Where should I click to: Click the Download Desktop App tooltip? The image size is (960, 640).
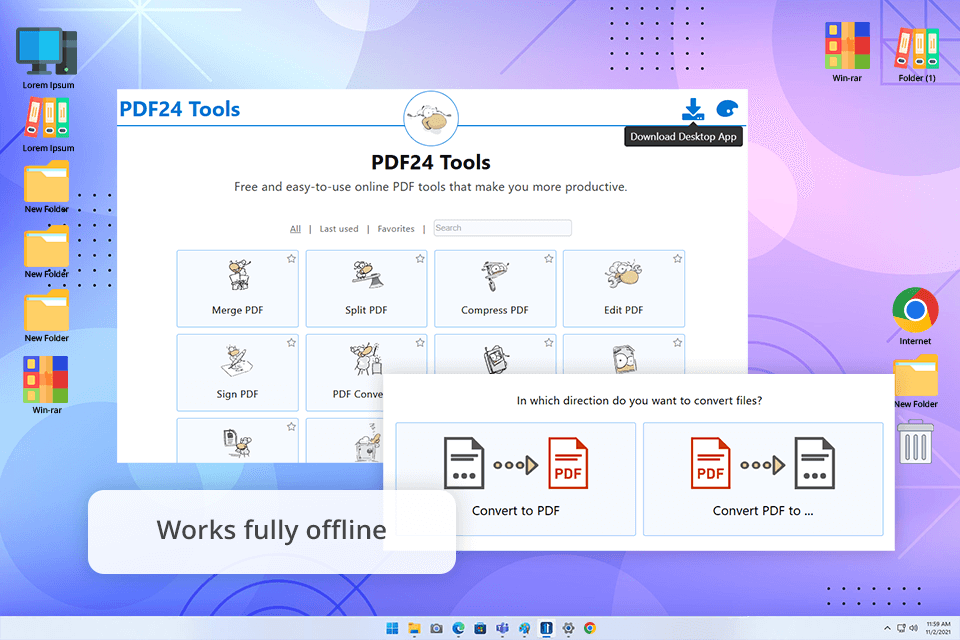[683, 137]
